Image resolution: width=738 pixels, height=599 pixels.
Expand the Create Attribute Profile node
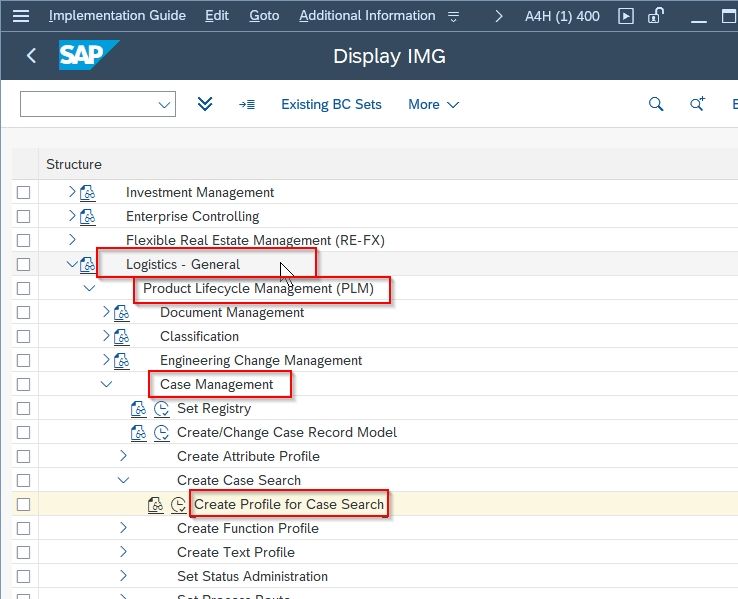pos(123,455)
